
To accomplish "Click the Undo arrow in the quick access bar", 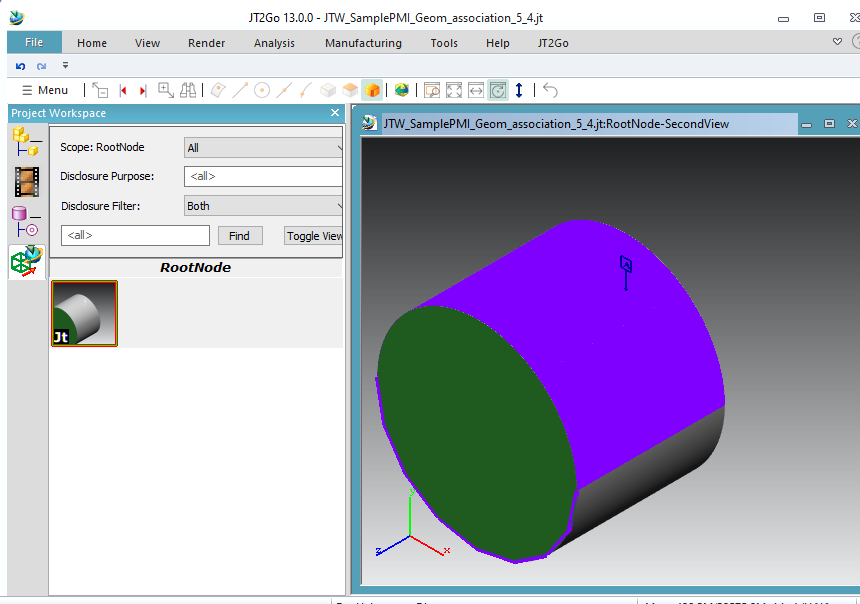I will pos(20,66).
